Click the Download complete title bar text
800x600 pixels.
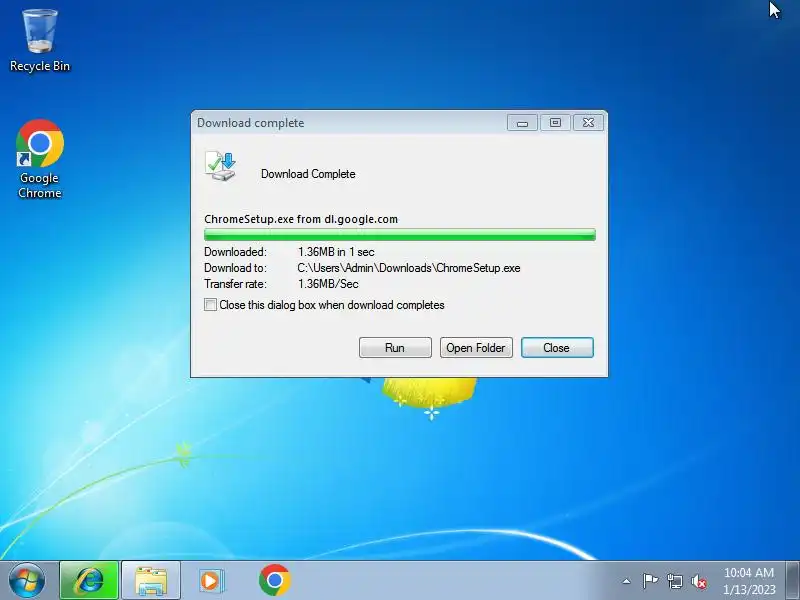point(251,123)
